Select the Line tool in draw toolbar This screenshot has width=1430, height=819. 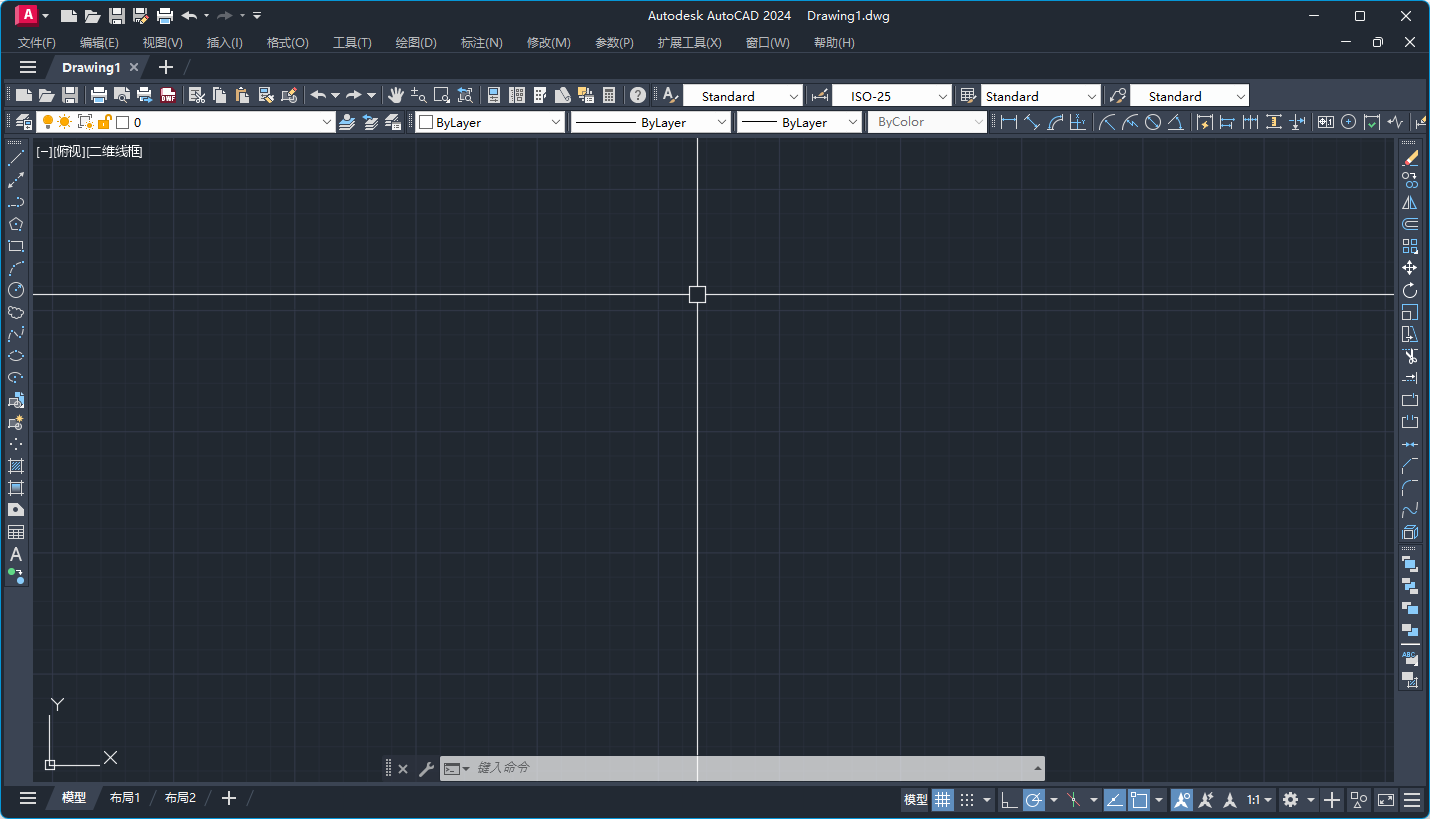(16, 158)
